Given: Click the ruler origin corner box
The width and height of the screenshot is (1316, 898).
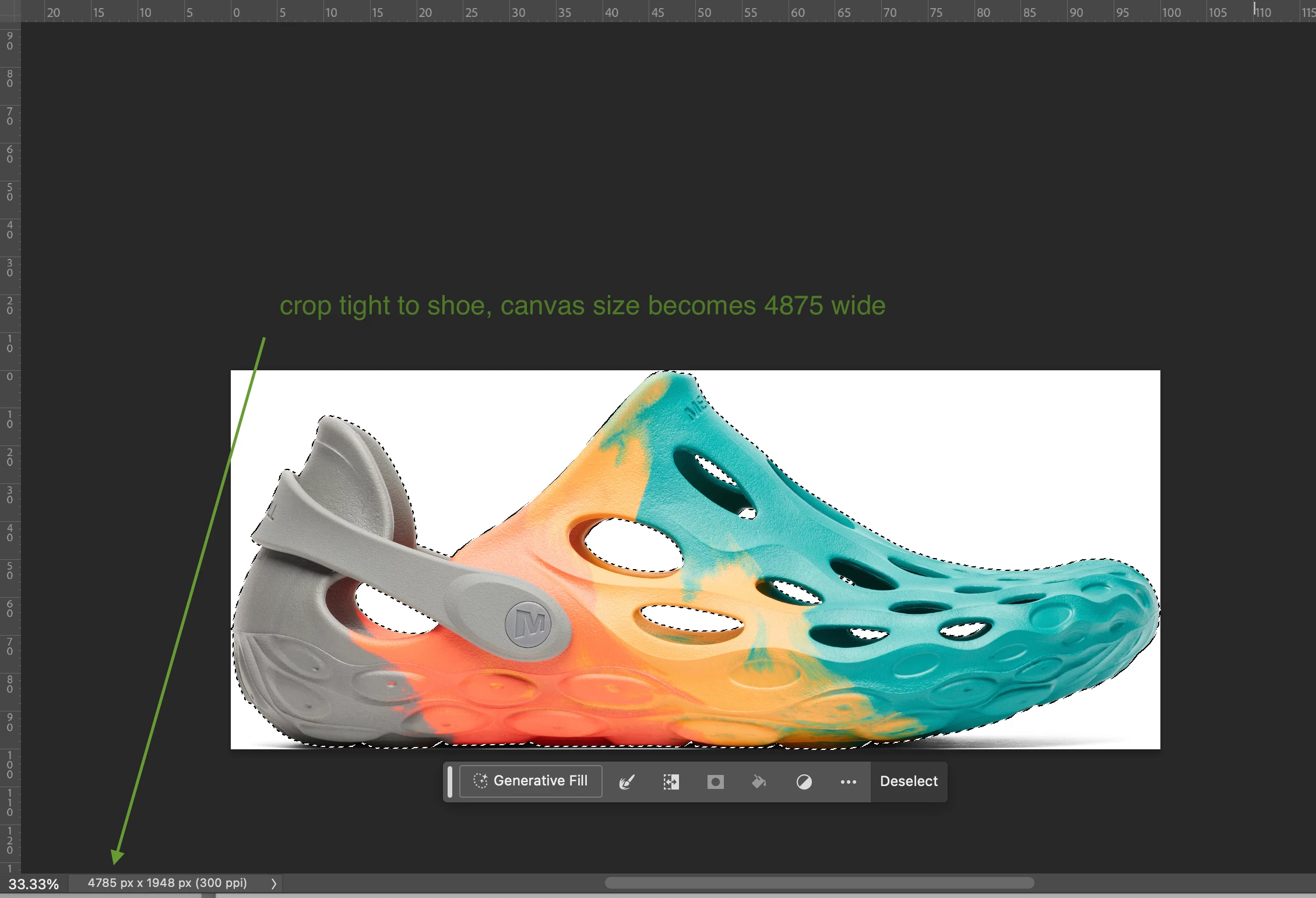Looking at the screenshot, I should click(10, 10).
